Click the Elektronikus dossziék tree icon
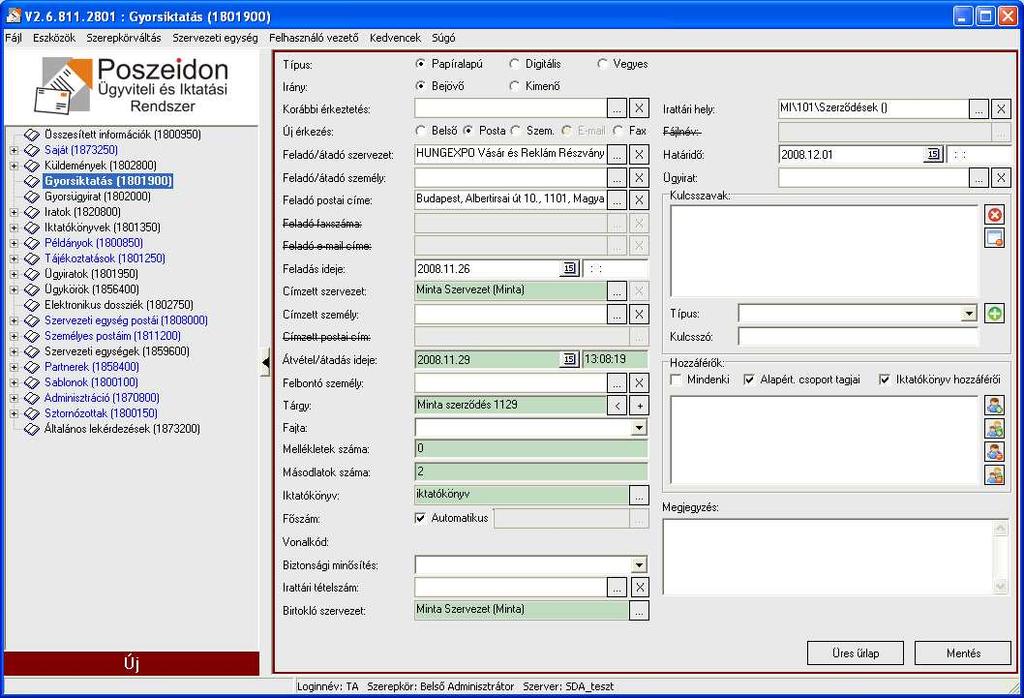 coord(32,305)
